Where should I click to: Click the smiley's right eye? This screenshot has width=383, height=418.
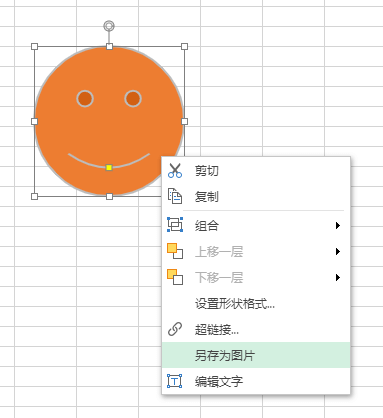(133, 99)
